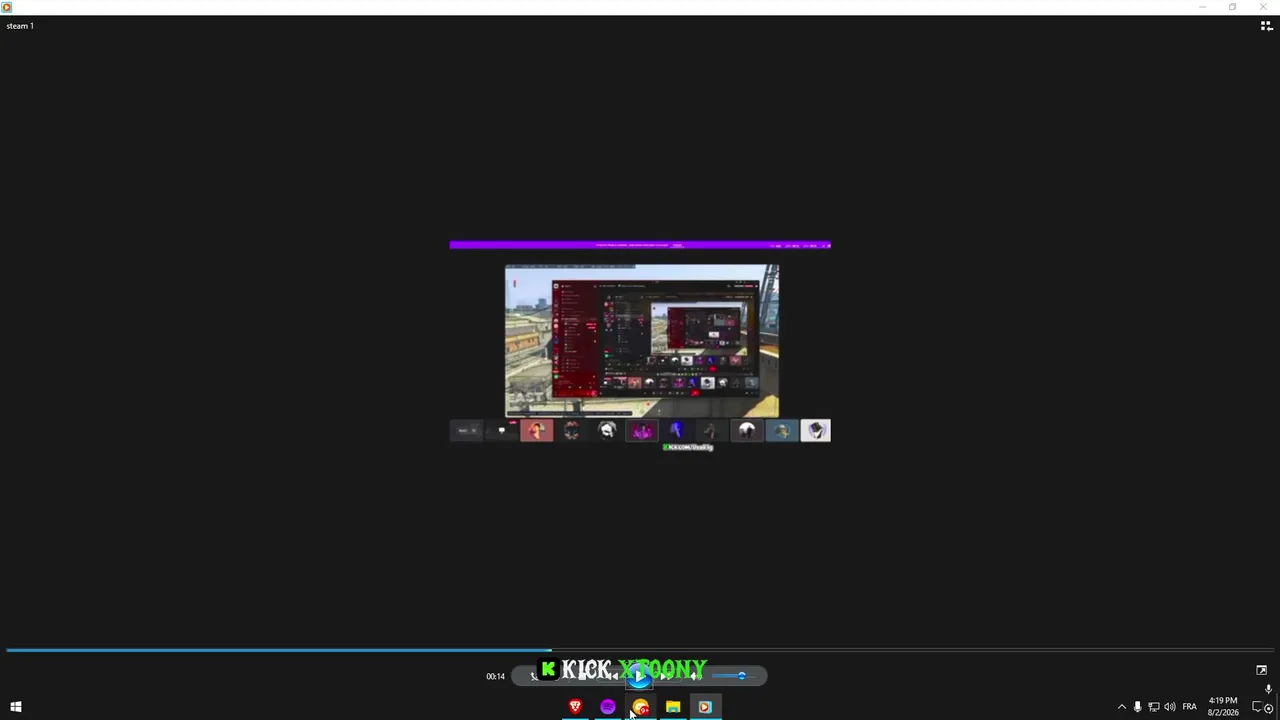Click the media player title bar icon
1280x720 pixels.
pos(7,7)
